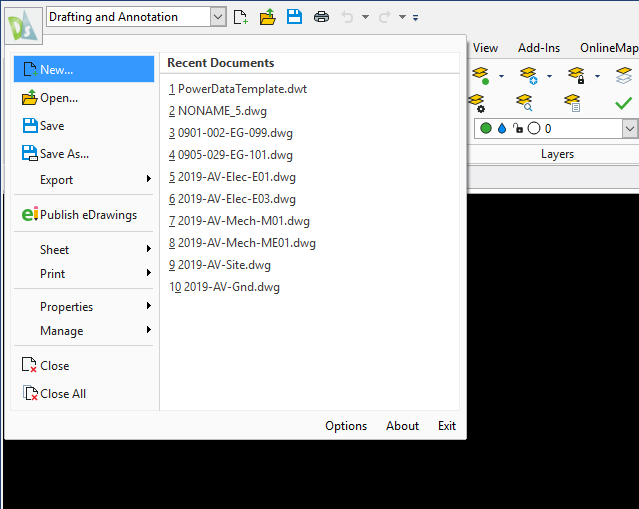Click the New document icon in quick access toolbar
This screenshot has height=509, width=639.
(x=240, y=17)
